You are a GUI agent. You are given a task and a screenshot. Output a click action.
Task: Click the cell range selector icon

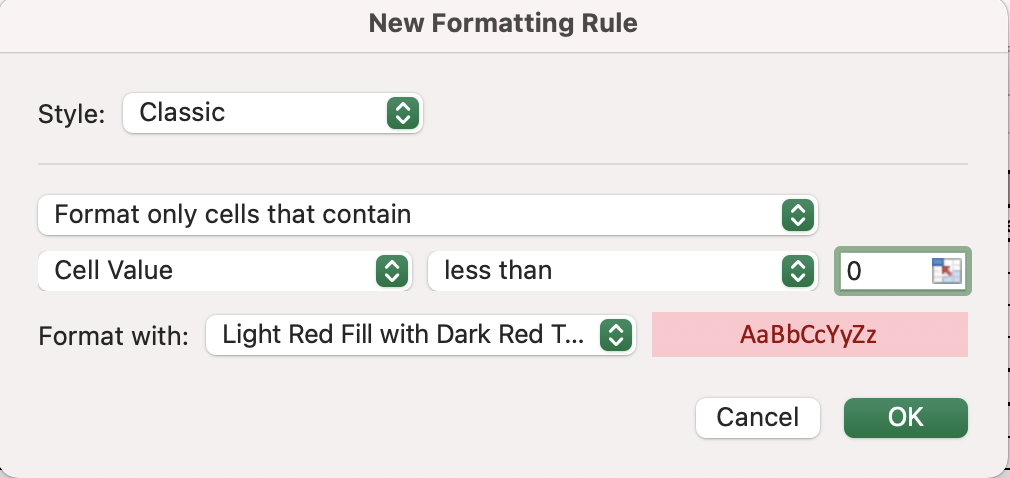coord(945,271)
